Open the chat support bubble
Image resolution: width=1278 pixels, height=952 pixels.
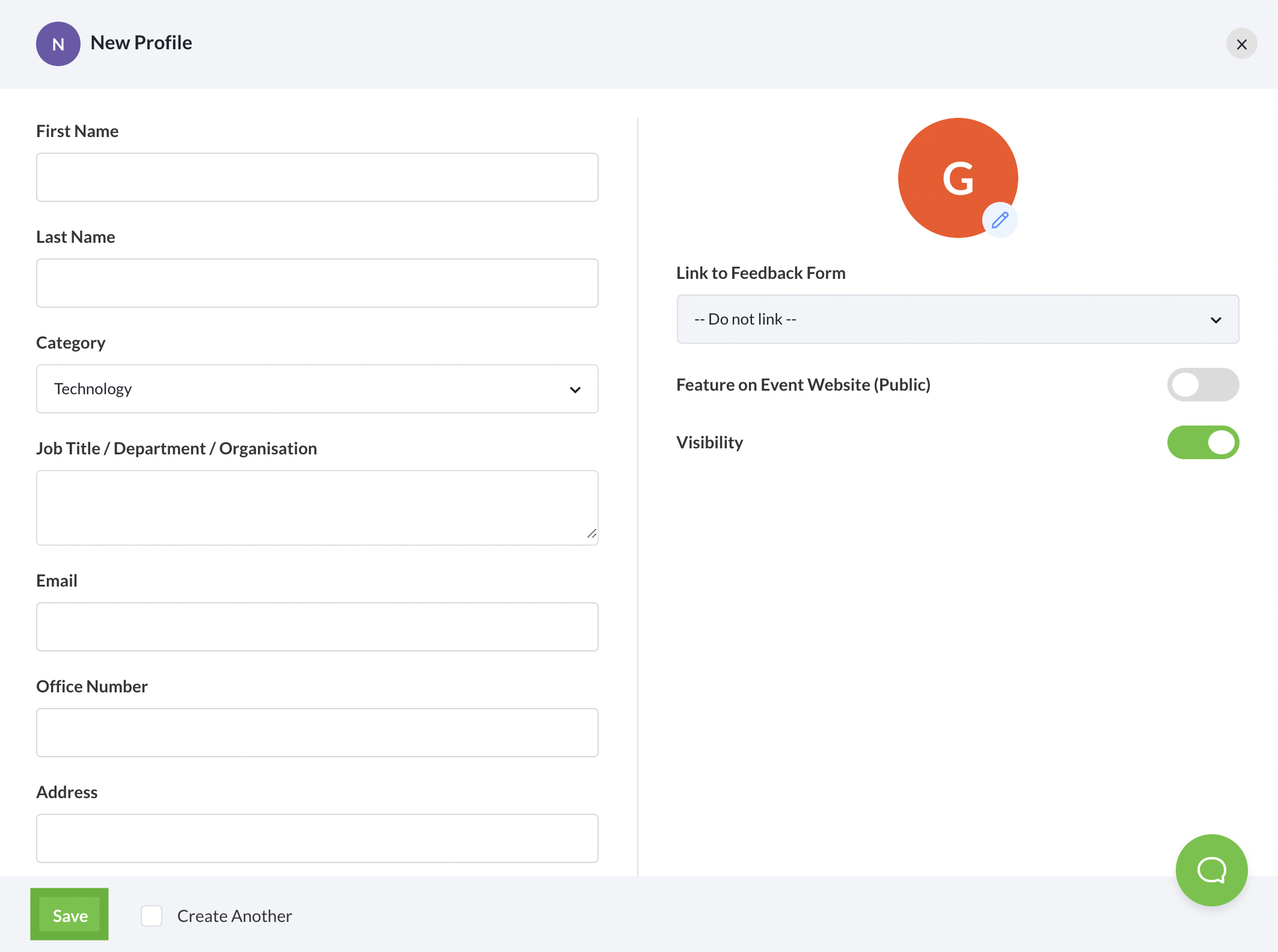[x=1211, y=870]
